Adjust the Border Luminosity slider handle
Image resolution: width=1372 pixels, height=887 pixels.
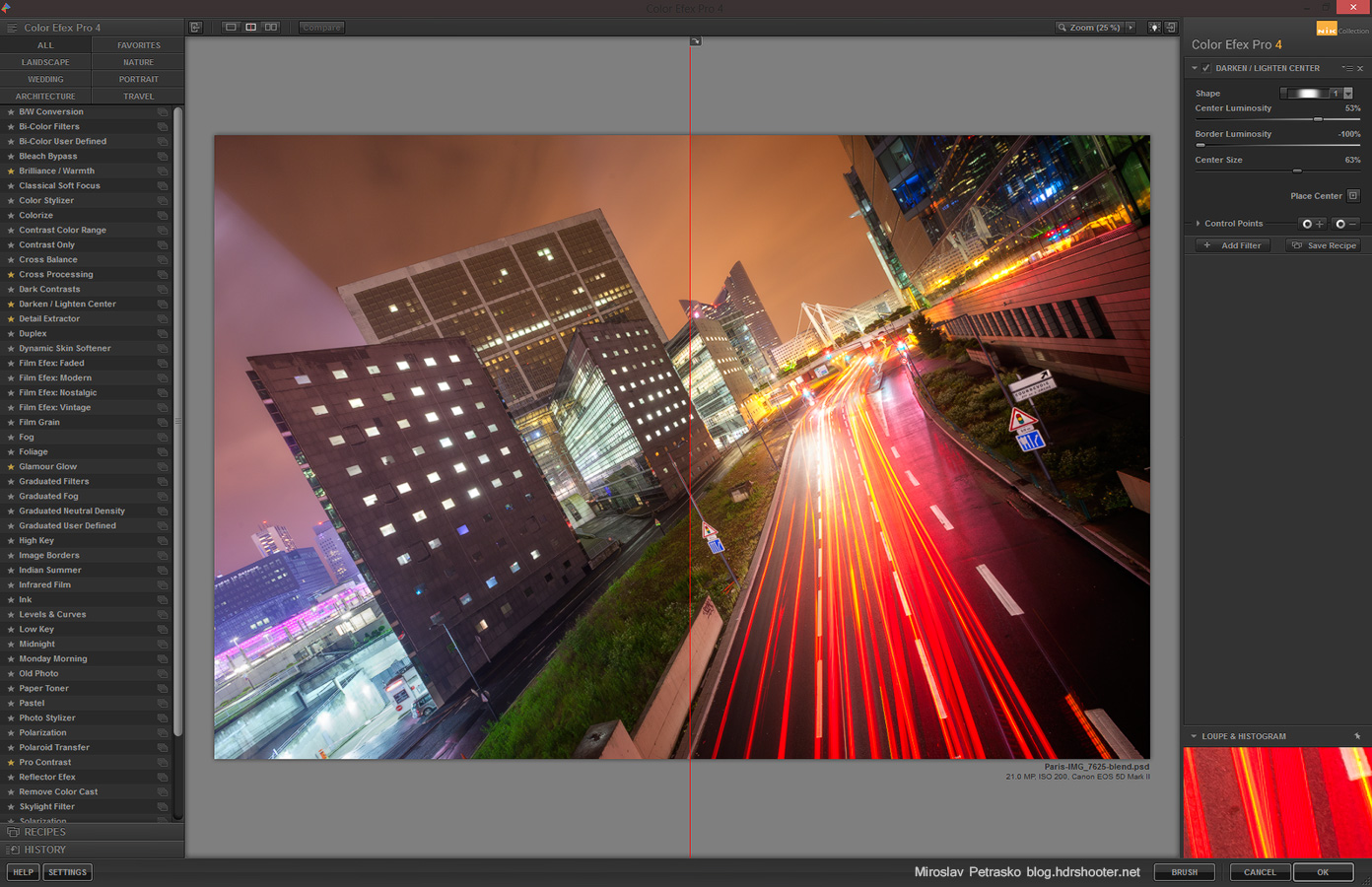[x=1200, y=145]
